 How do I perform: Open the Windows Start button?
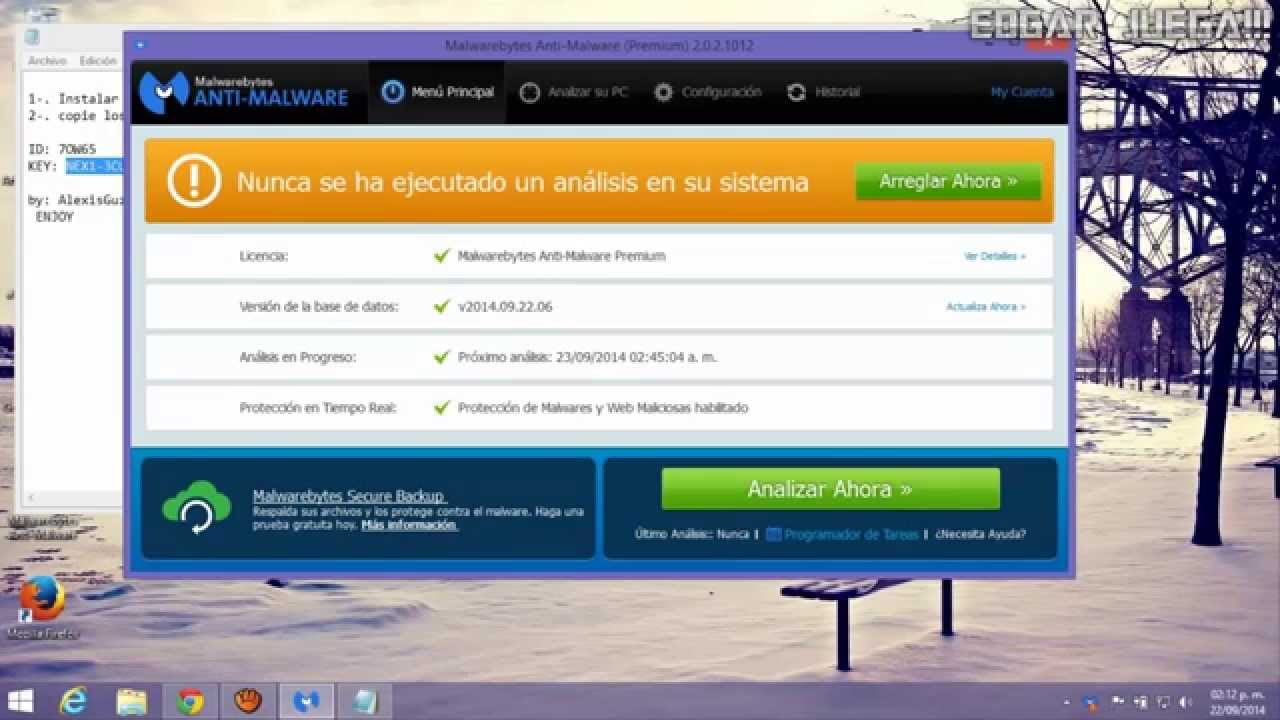(x=20, y=701)
